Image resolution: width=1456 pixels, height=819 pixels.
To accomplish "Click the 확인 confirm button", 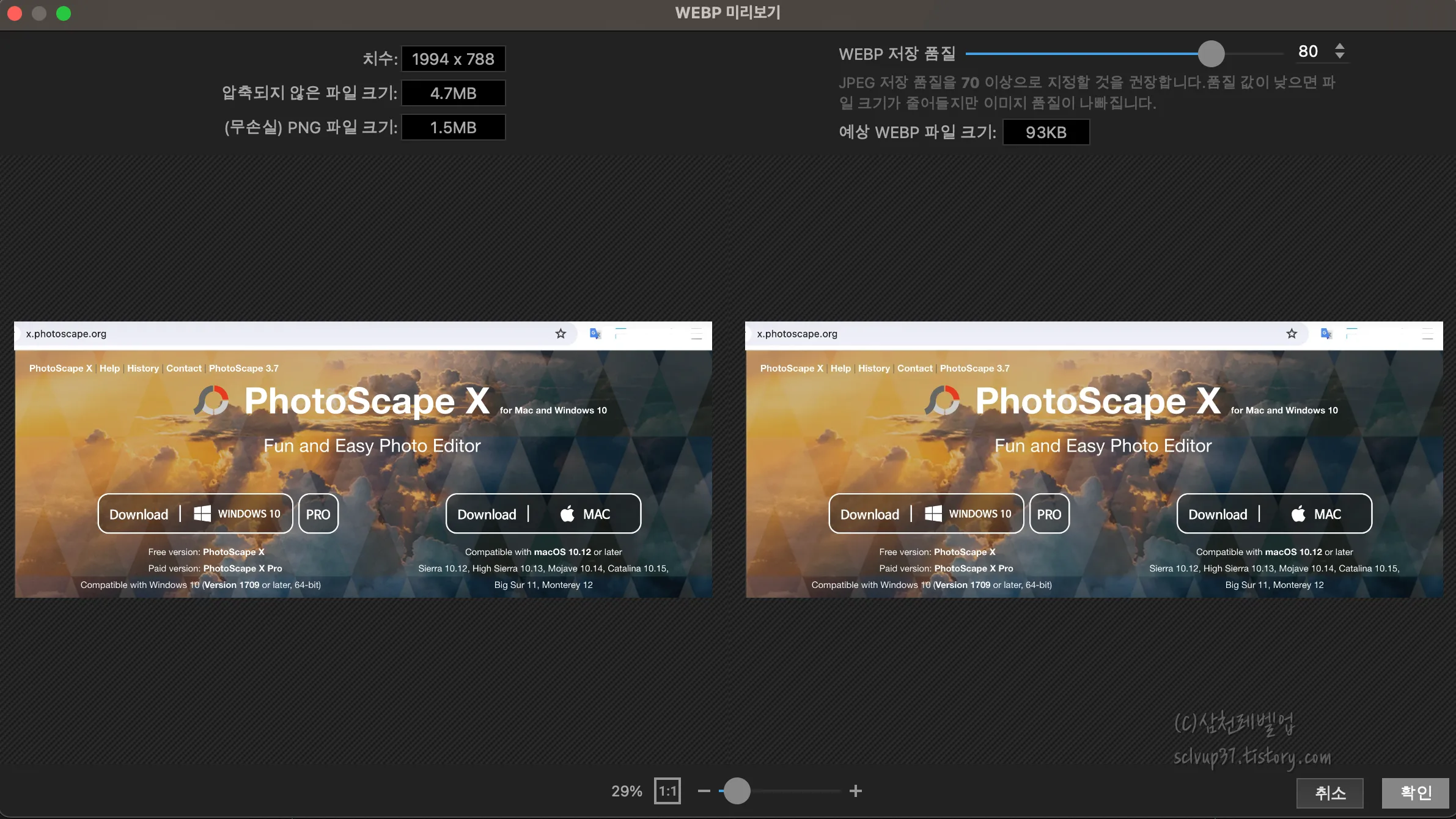I will 1416,793.
